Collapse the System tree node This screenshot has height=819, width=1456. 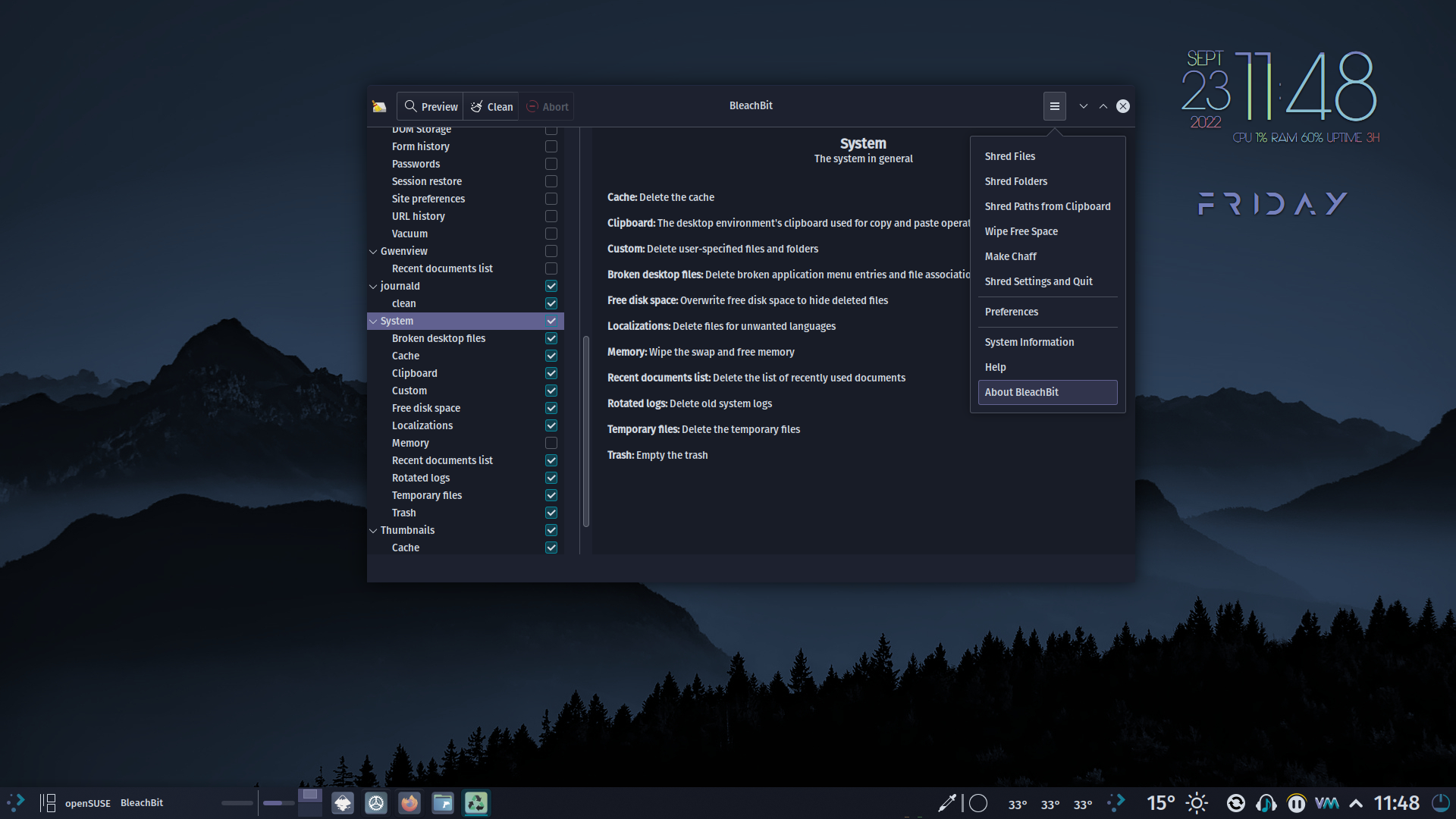(x=373, y=321)
